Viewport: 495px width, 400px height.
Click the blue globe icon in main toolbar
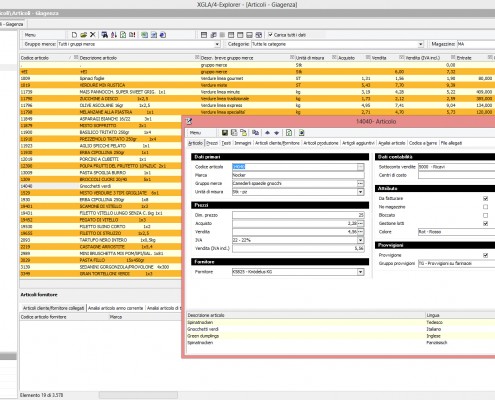pyautogui.click(x=163, y=35)
